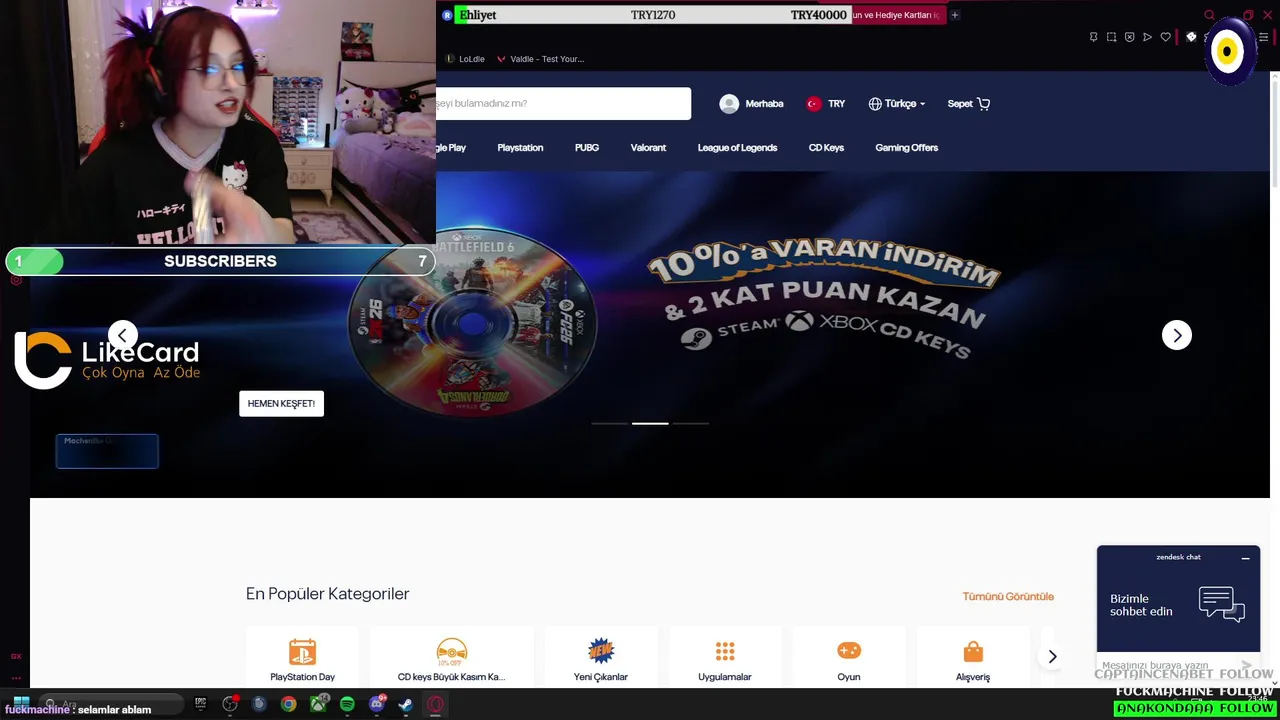Expand the Türkçe language dropdown
The height and width of the screenshot is (720, 1280).
pyautogui.click(x=897, y=103)
